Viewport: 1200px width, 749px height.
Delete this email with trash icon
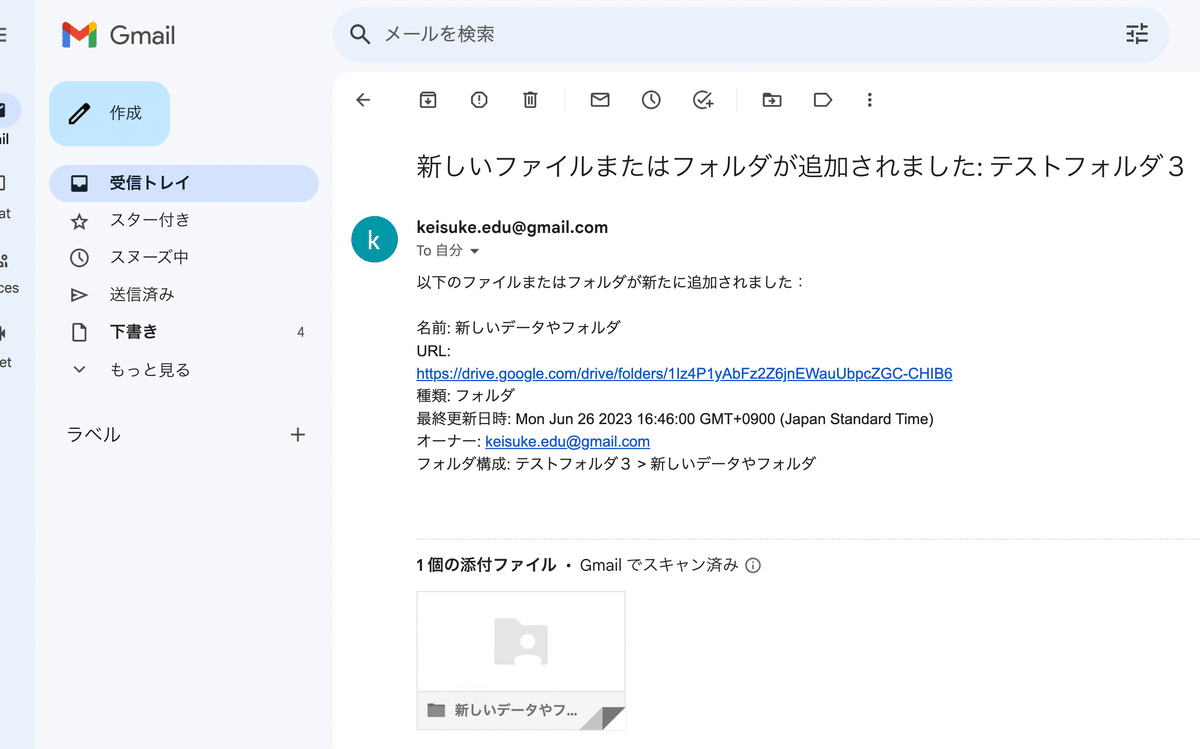(530, 100)
